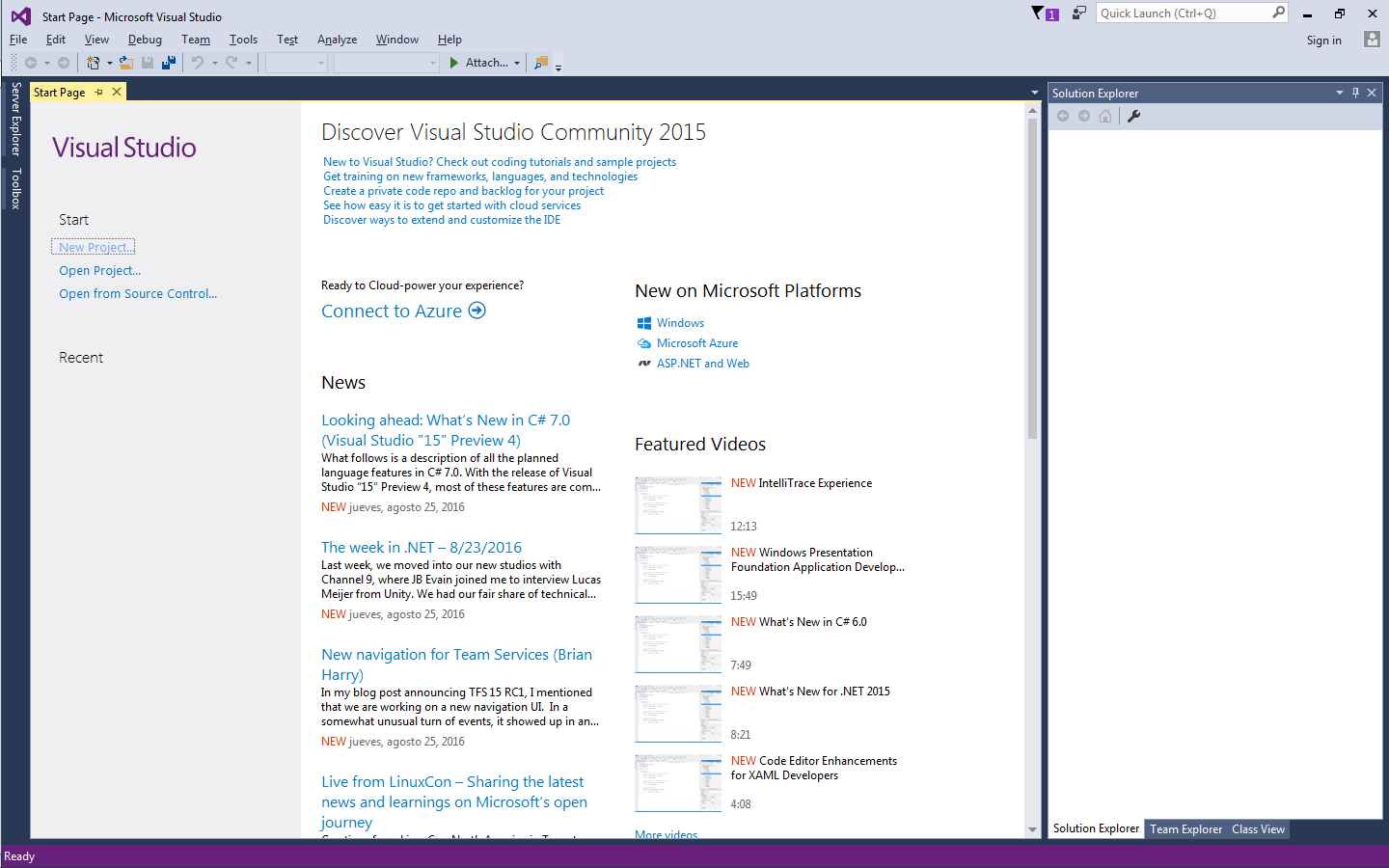Viewport: 1389px width, 868px height.
Task: Click the Find in Files toolbar icon
Action: pos(541,63)
